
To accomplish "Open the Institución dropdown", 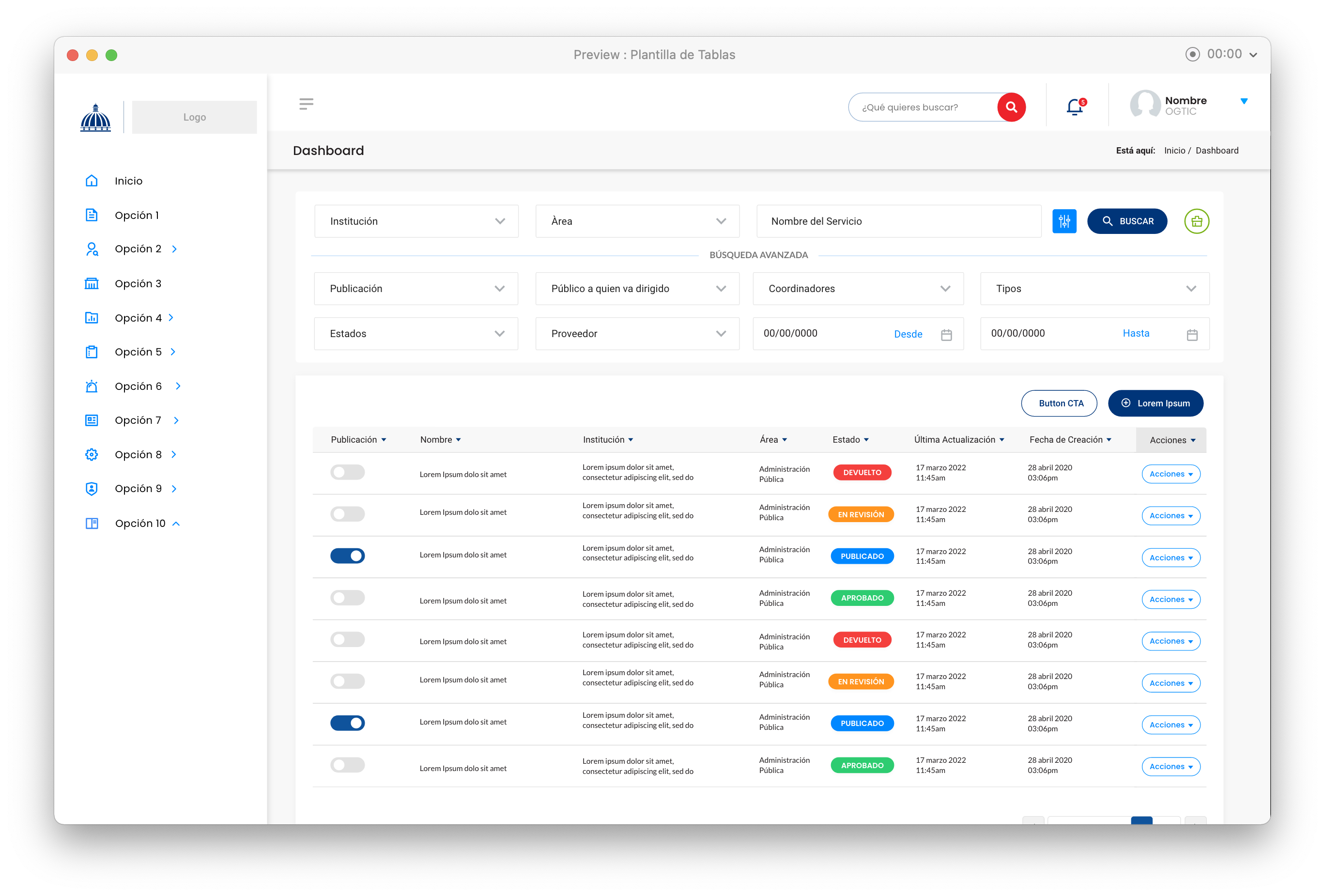I will tap(416, 221).
